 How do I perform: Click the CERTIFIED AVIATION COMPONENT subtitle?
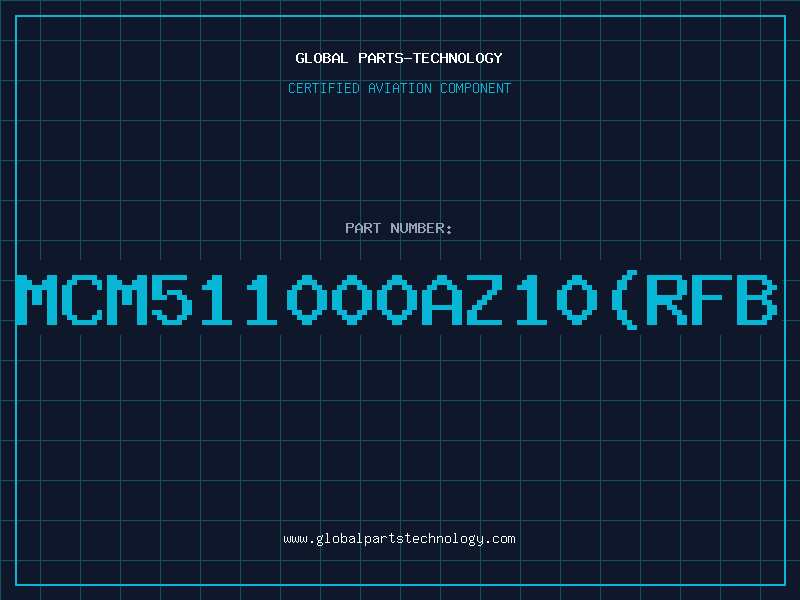pos(399,88)
